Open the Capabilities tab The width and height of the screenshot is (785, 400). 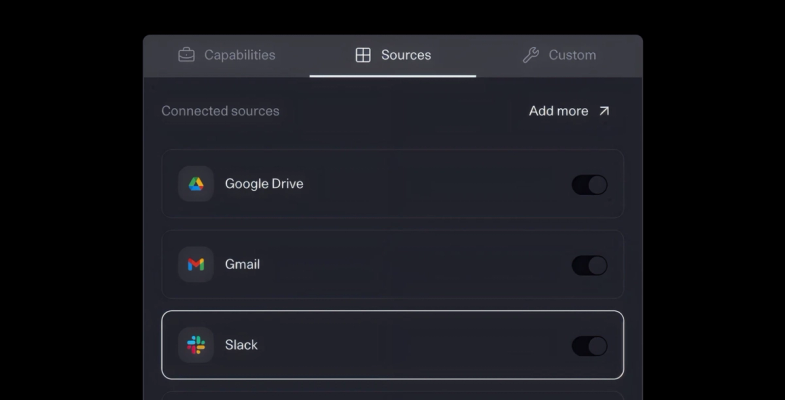(x=239, y=55)
